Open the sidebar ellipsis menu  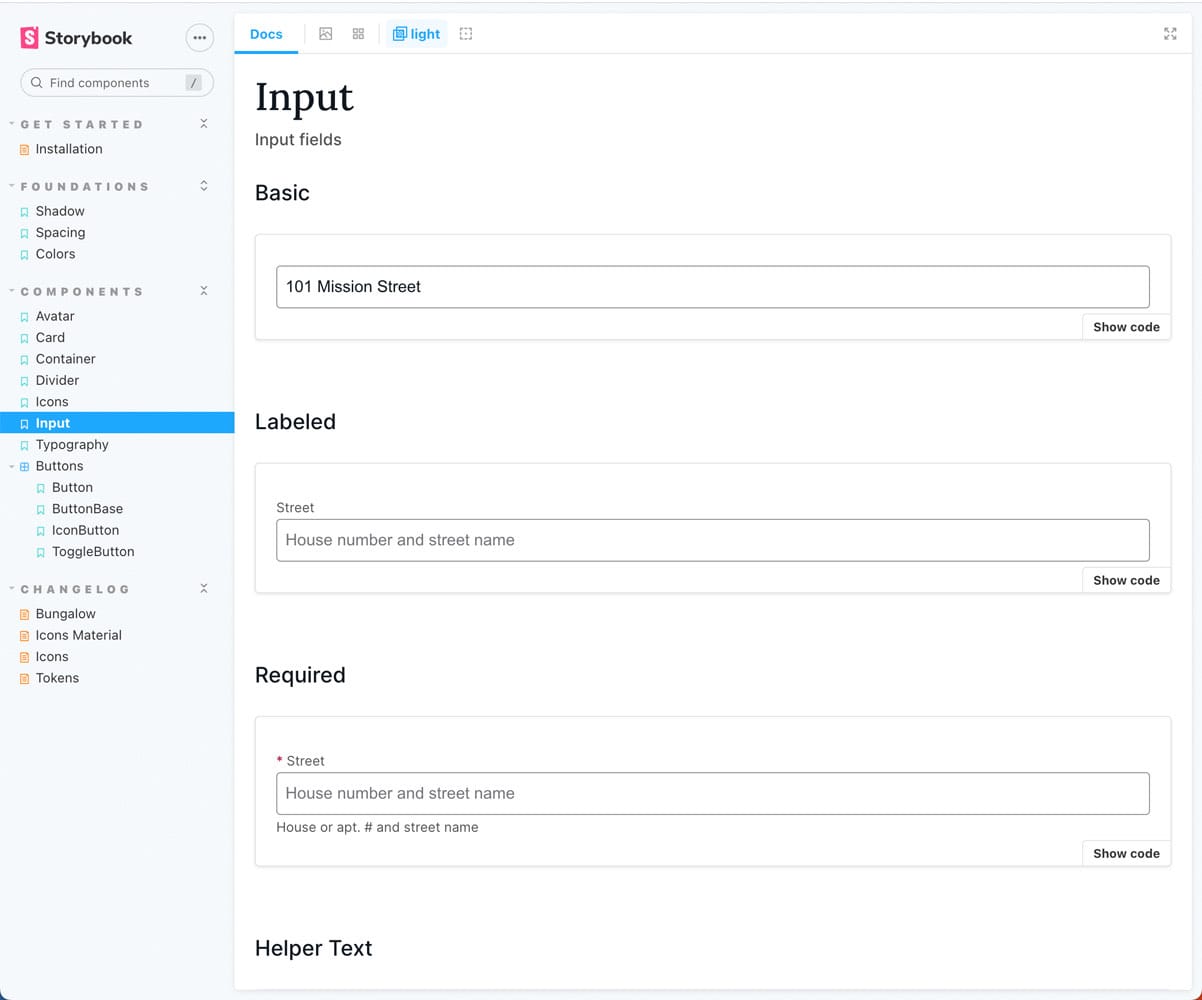click(200, 38)
